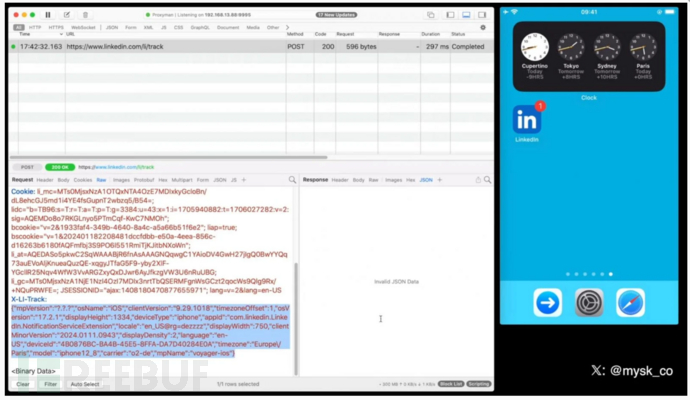The image size is (690, 400).
Task: Open the blue arrow app in iPhone dock
Action: [547, 303]
